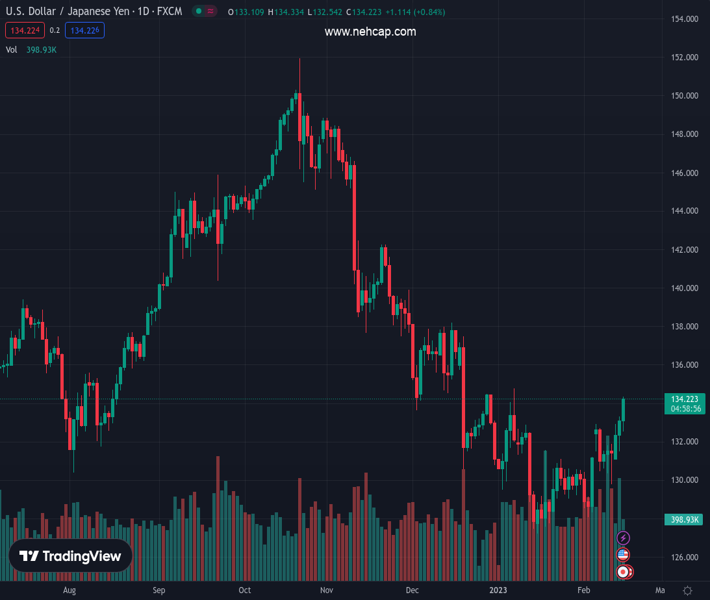Click the www.nehcap.com watermark text
710x600 pixels.
370,32
